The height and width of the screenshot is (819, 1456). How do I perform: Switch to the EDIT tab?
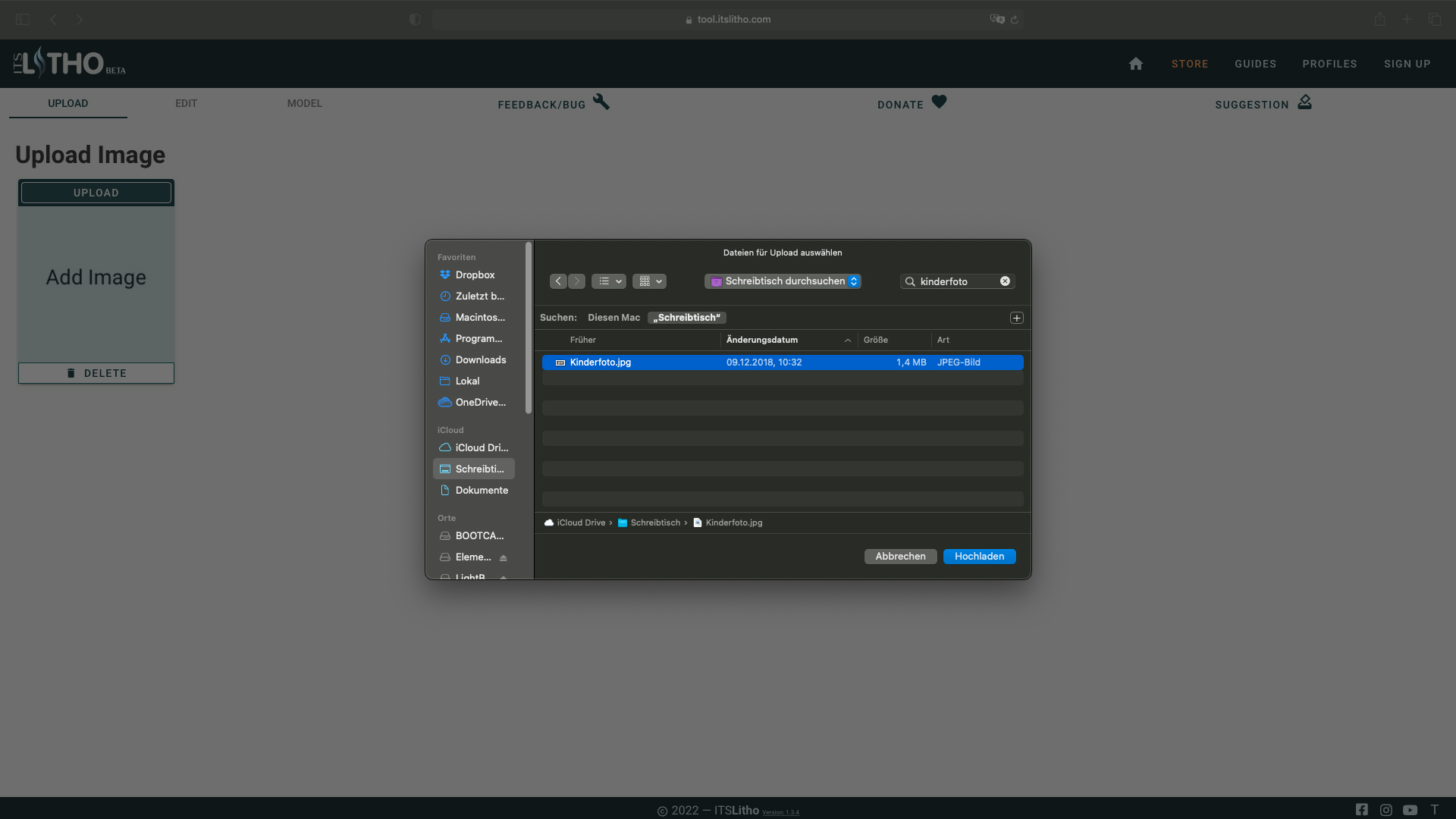tap(186, 103)
